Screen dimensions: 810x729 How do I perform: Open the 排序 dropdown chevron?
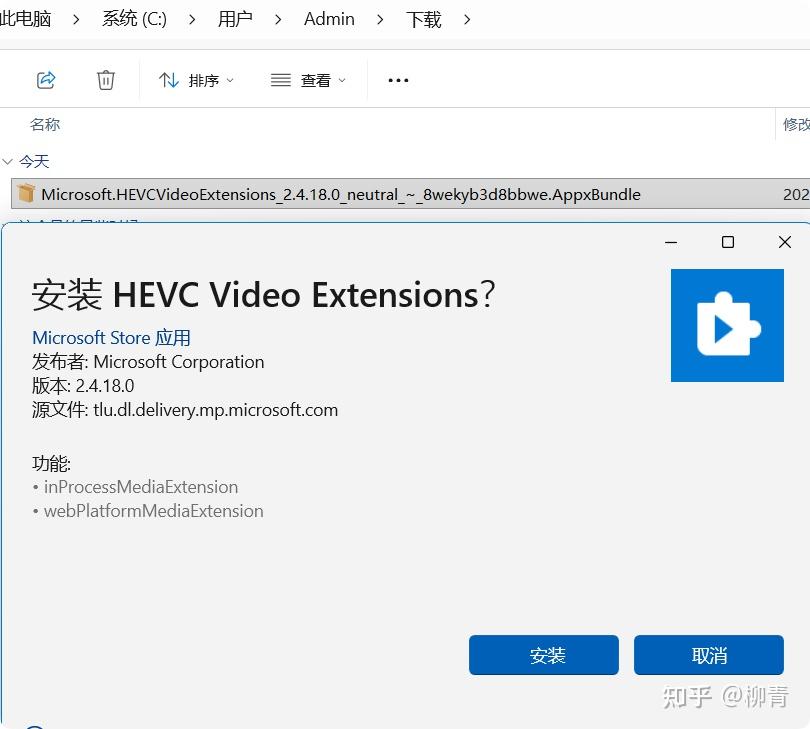click(230, 80)
